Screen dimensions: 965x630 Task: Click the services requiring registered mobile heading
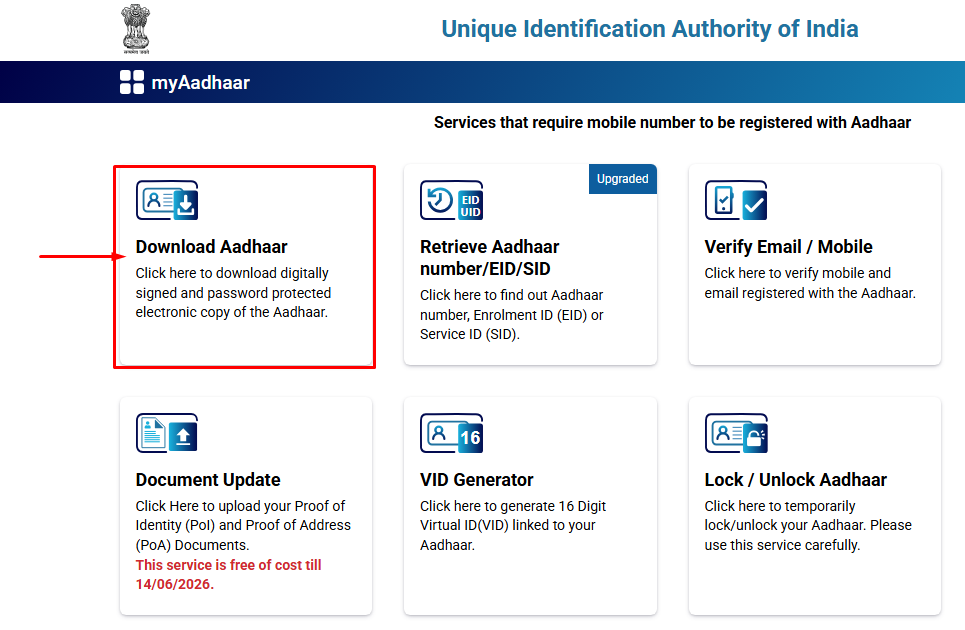coord(671,122)
